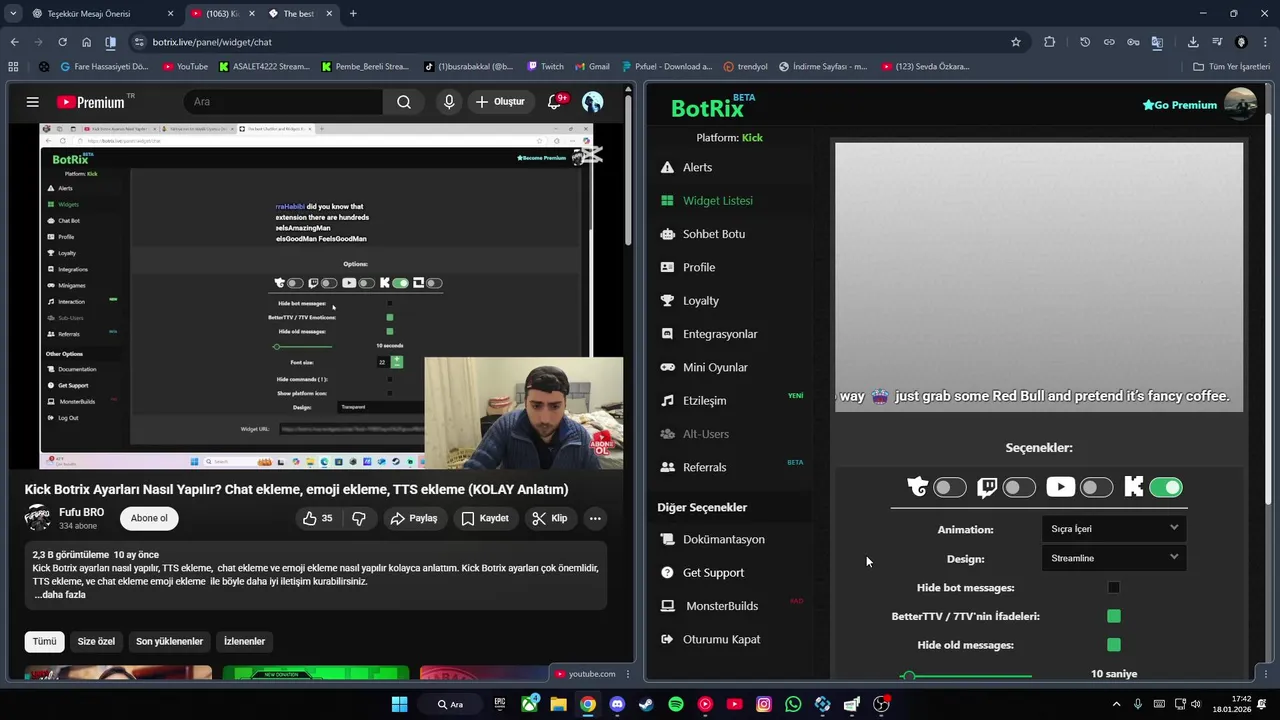Screen dimensions: 1280x720
Task: Open the browser tab search dropdown arrow
Action: pyautogui.click(x=13, y=14)
